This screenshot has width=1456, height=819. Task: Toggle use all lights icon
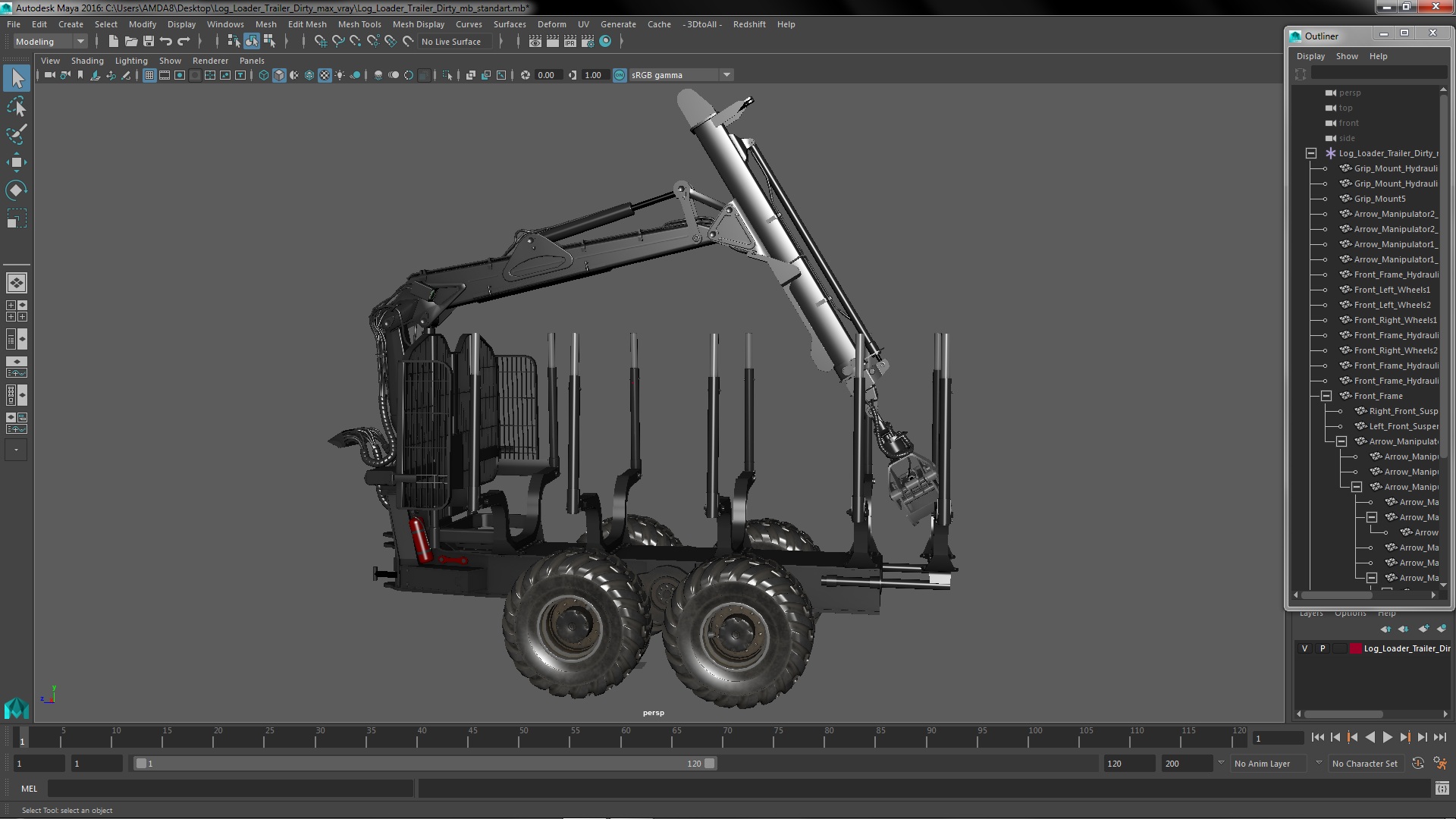pyautogui.click(x=340, y=75)
